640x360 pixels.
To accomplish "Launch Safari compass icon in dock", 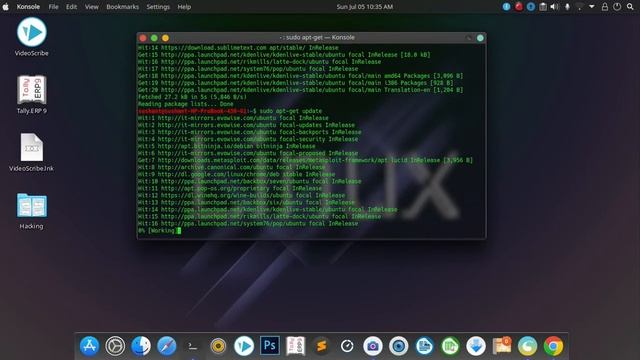I will tap(167, 346).
